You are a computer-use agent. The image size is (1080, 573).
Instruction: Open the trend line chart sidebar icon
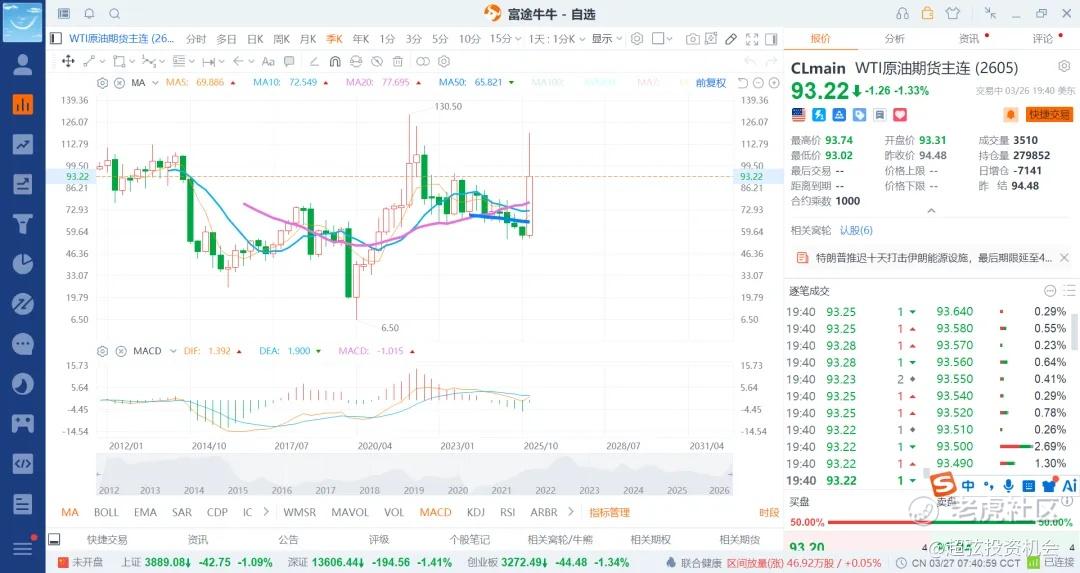click(23, 144)
